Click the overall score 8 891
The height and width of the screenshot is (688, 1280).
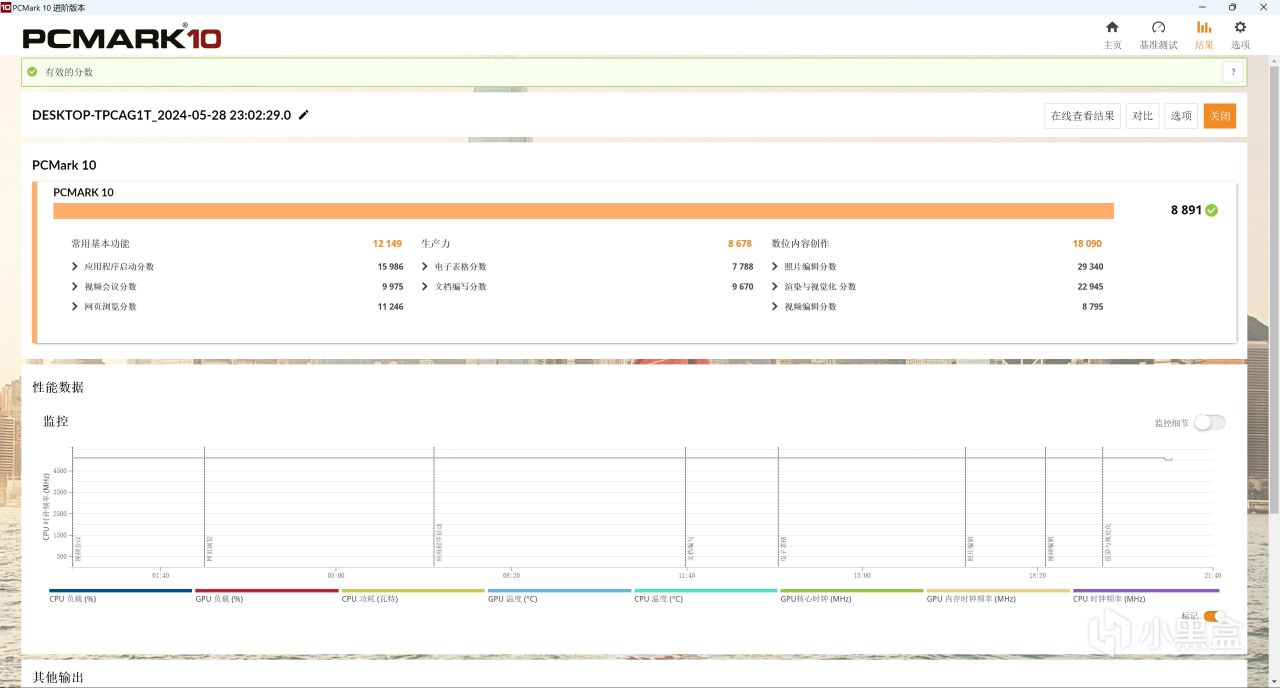click(1186, 210)
